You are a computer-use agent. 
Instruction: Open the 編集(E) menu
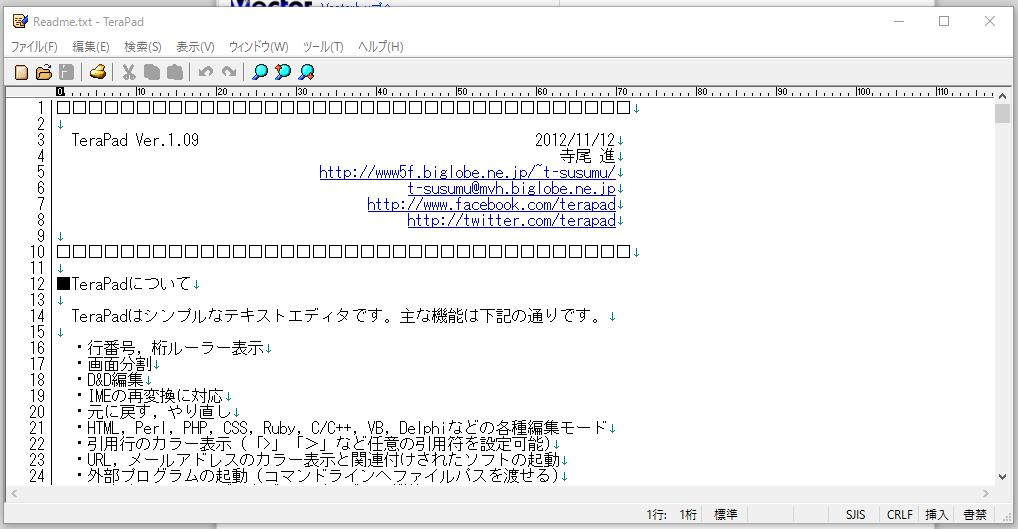[90, 47]
